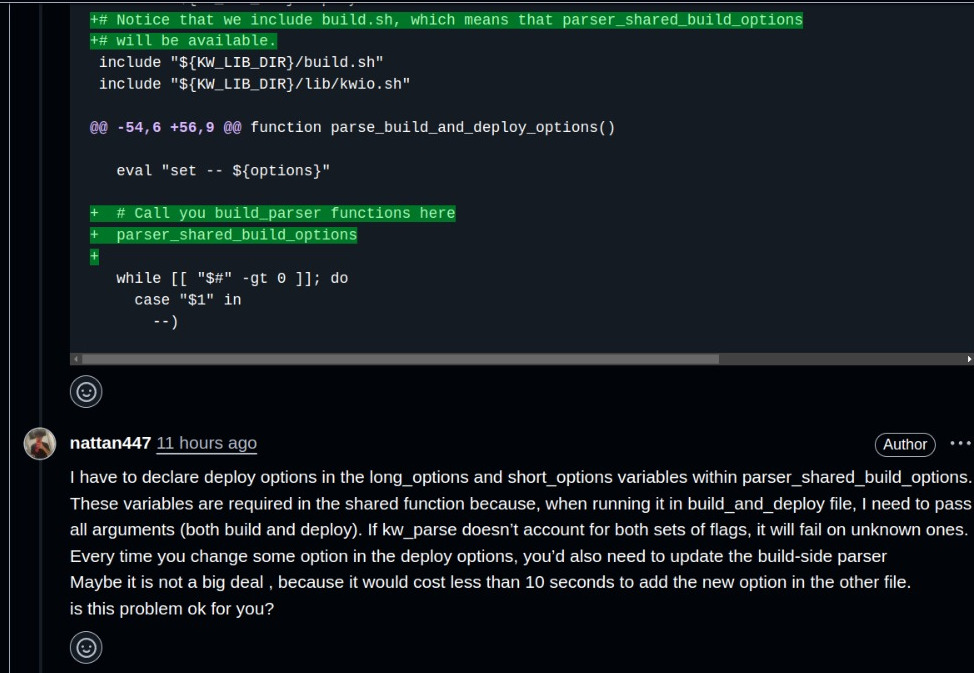
Task: Click the 'include lib/kwio.sh' code line
Action: pos(255,84)
